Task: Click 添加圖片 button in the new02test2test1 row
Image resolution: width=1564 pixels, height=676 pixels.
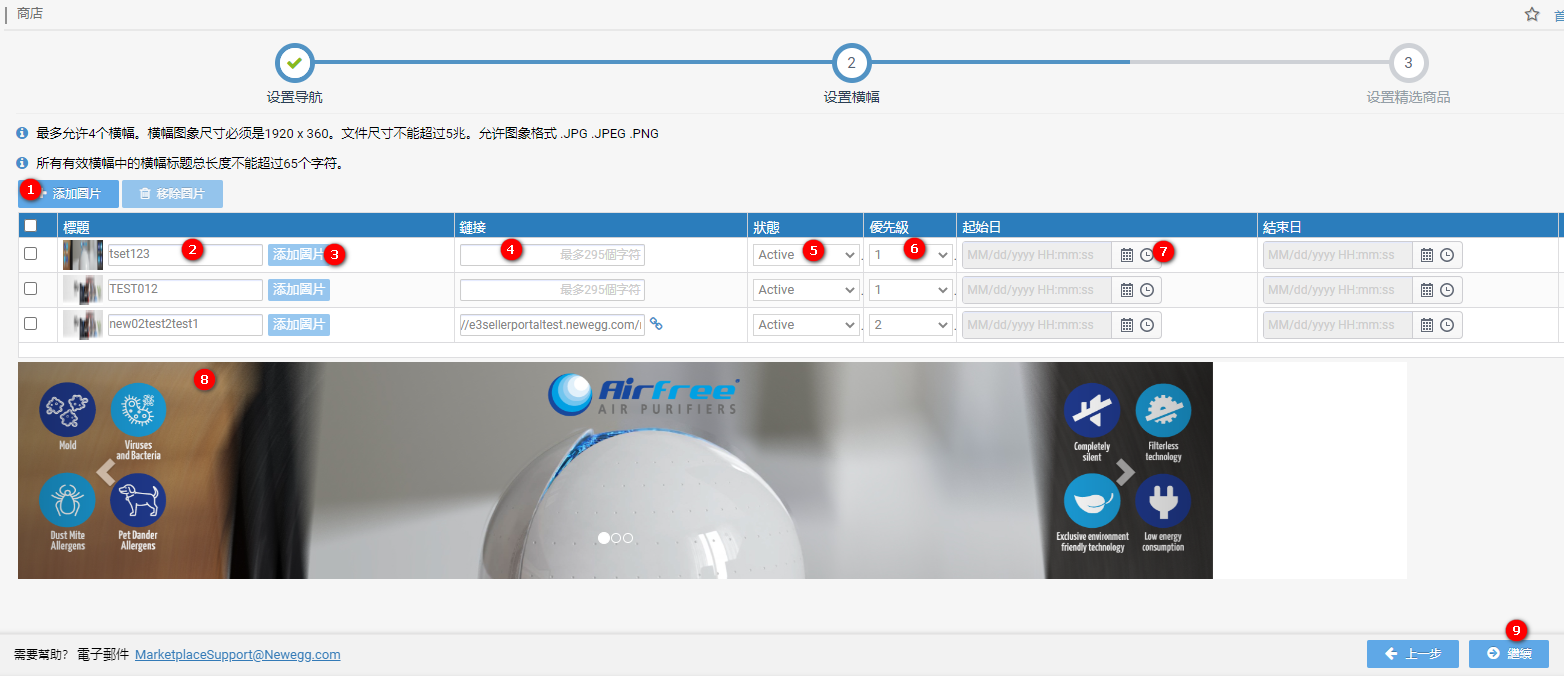Action: [x=299, y=325]
